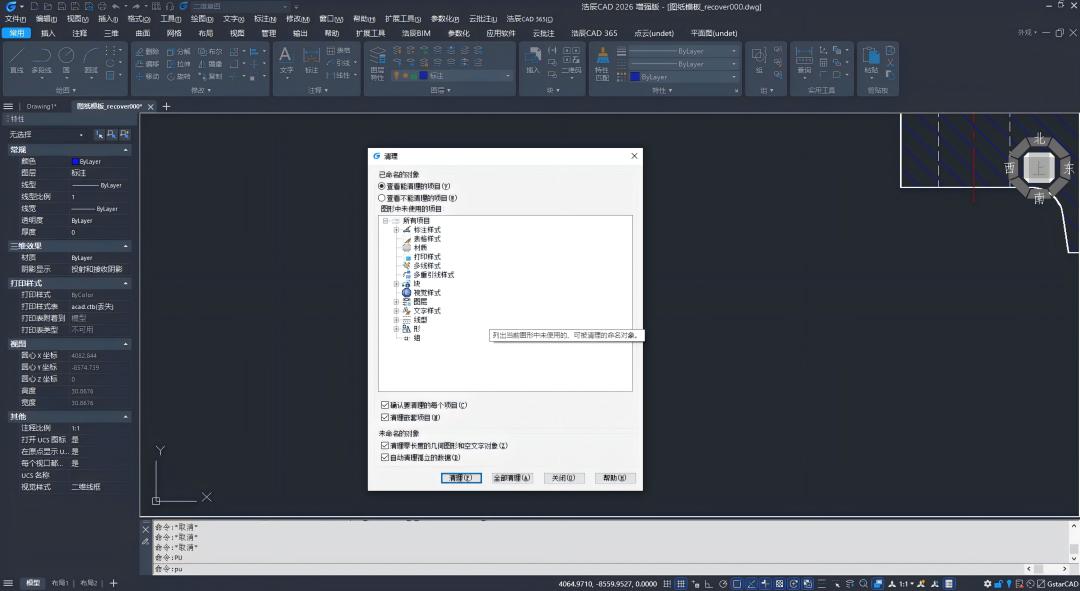Click the 特性匹配 (Match Properties) brush
The width and height of the screenshot is (1080, 591).
[602, 63]
